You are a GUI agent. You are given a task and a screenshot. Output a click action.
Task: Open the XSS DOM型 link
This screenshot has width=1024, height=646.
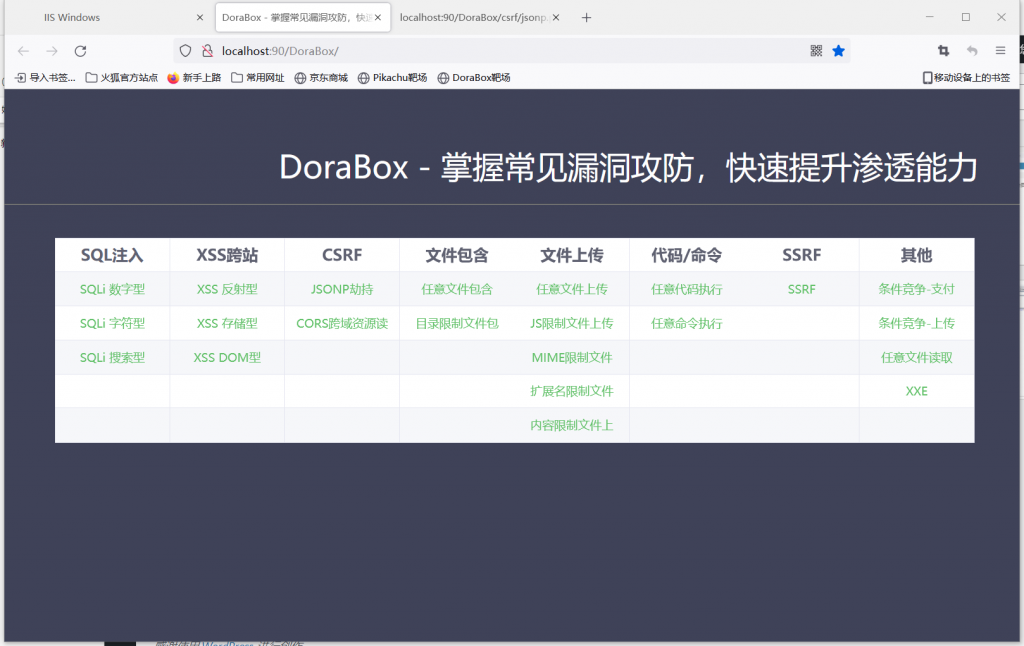[227, 357]
